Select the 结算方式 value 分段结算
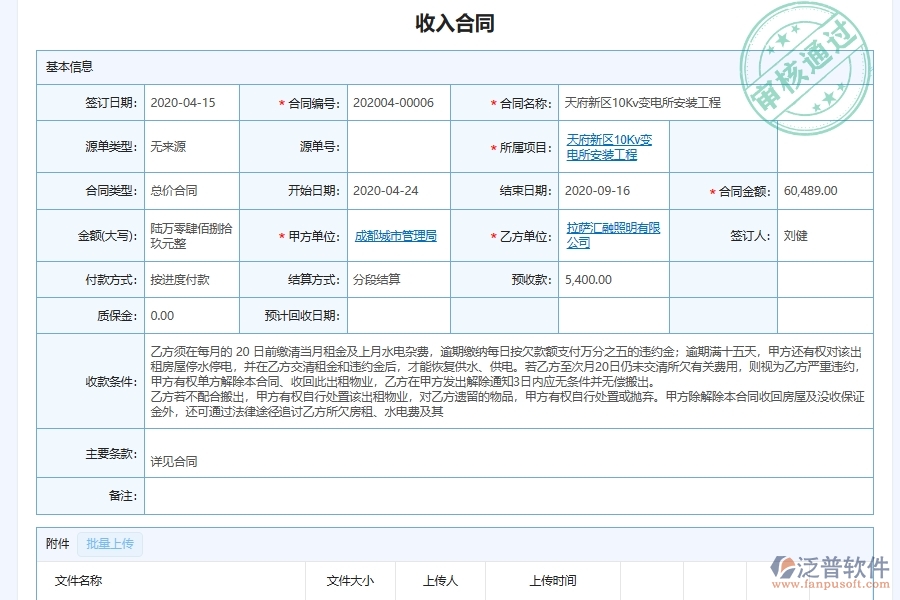Viewport: 900px width, 600px height. point(377,280)
